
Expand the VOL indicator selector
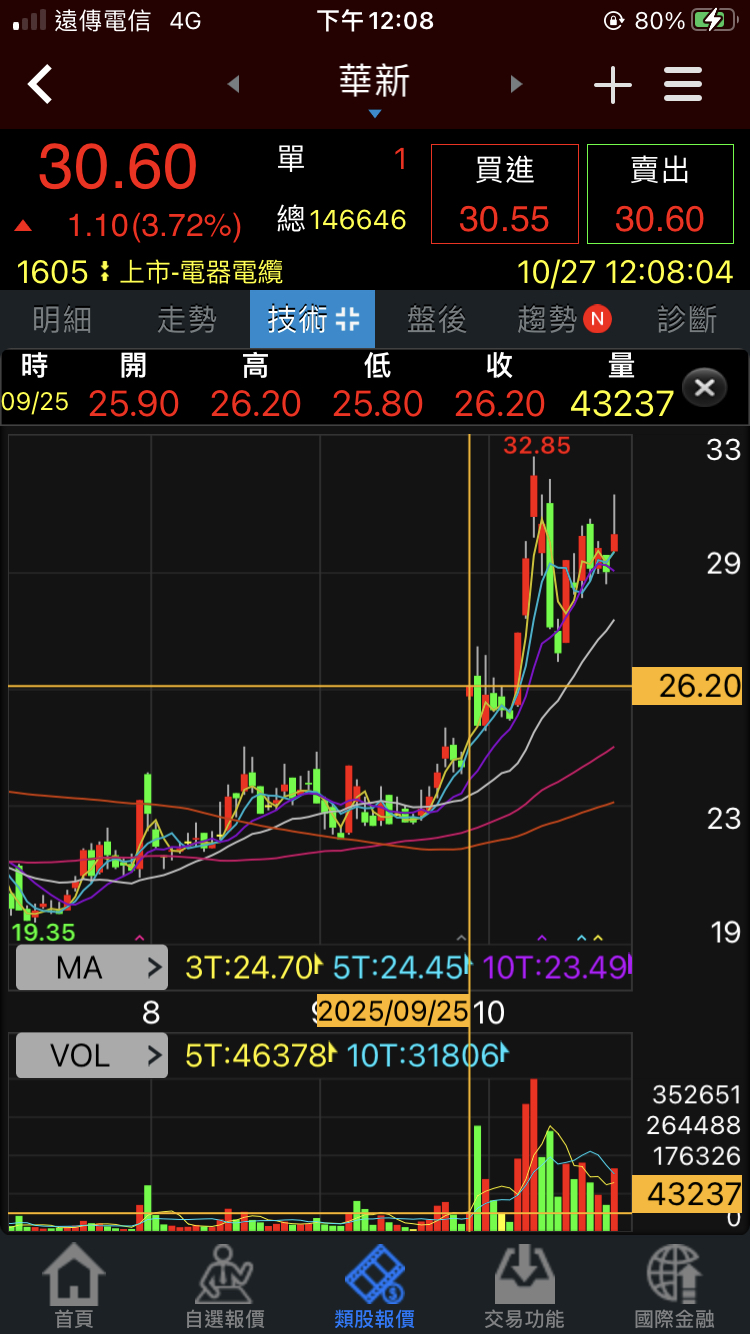(x=91, y=1055)
